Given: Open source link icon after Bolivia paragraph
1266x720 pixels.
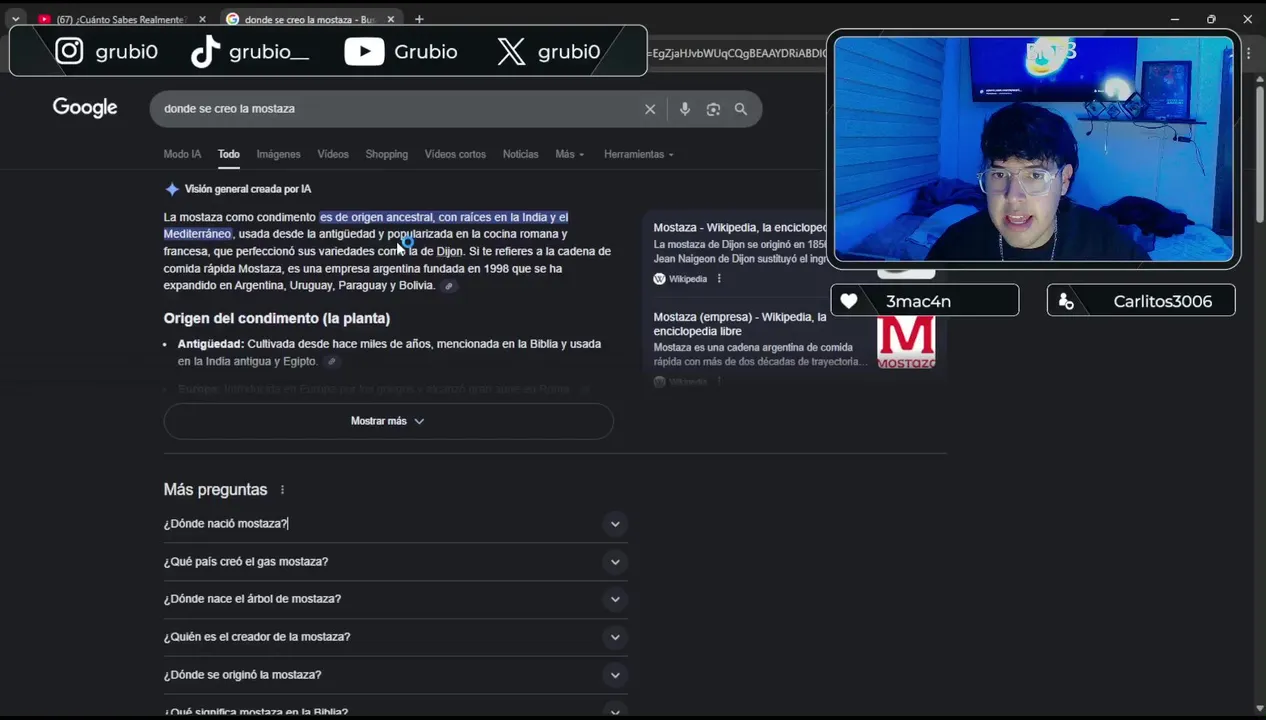Looking at the screenshot, I should pos(449,286).
